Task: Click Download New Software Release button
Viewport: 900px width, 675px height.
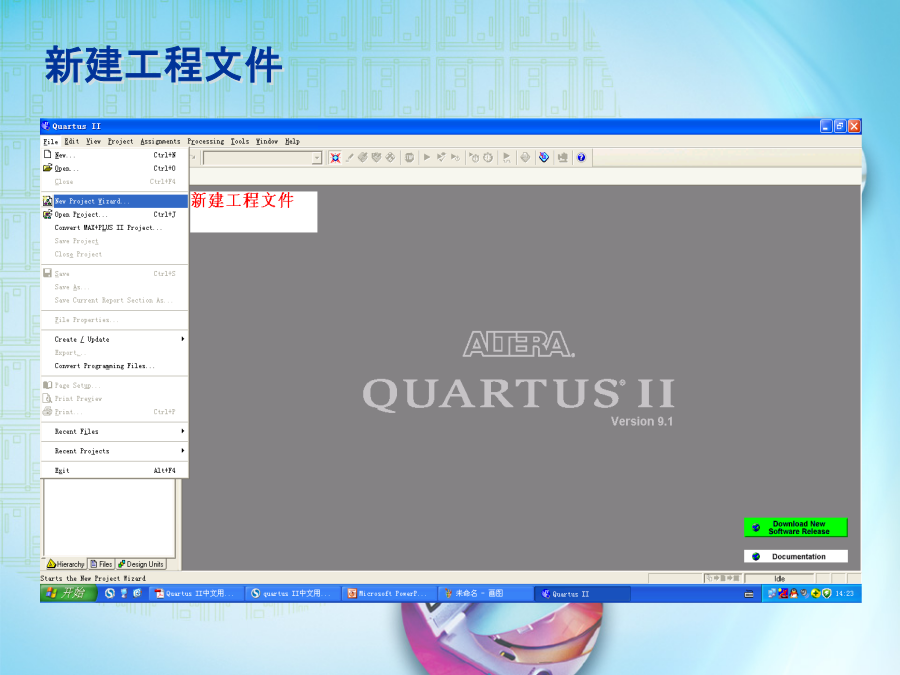Action: (x=796, y=527)
